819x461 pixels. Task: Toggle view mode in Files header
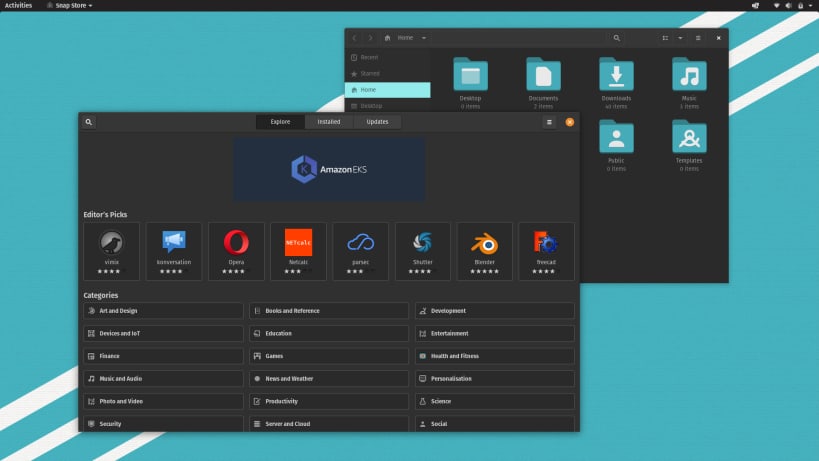tap(665, 38)
